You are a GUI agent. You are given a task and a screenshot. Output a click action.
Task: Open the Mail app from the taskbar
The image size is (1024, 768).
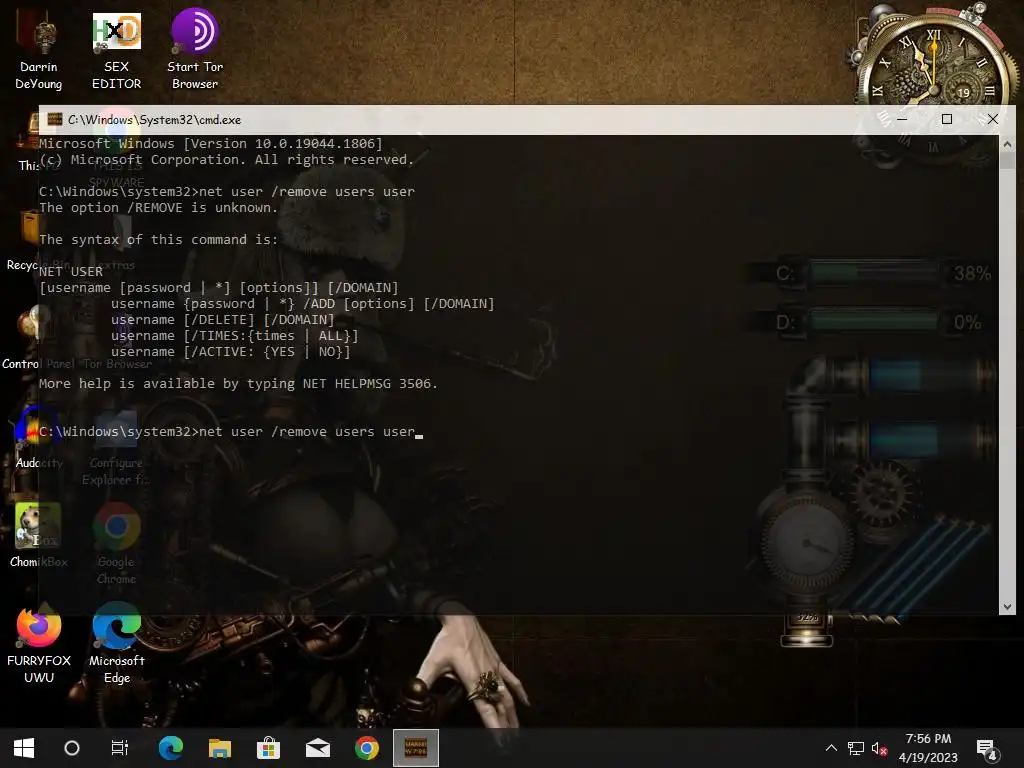point(318,748)
